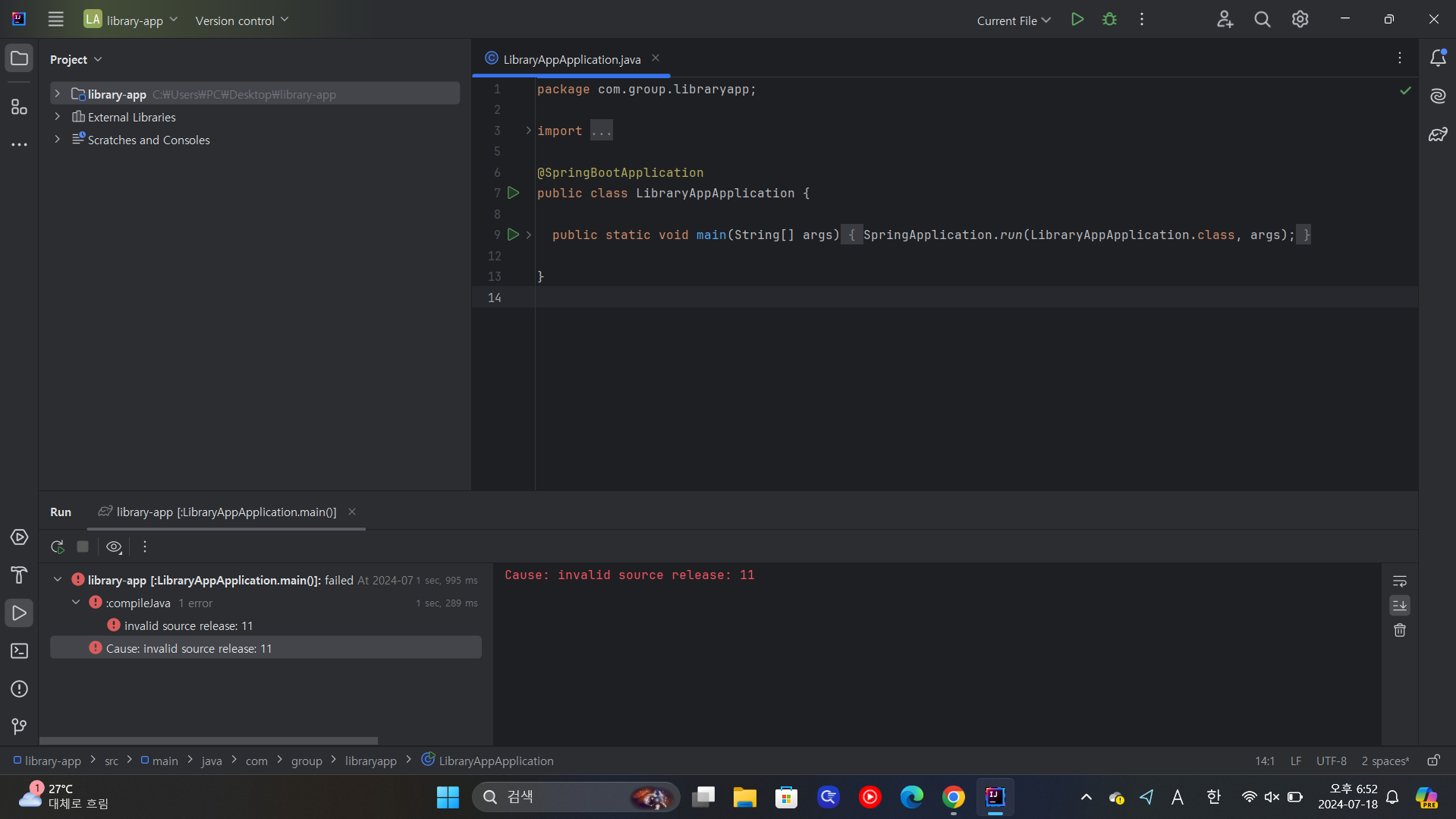This screenshot has width=1456, height=819.
Task: Open the Gradle elephant tool window
Action: coord(1438,134)
